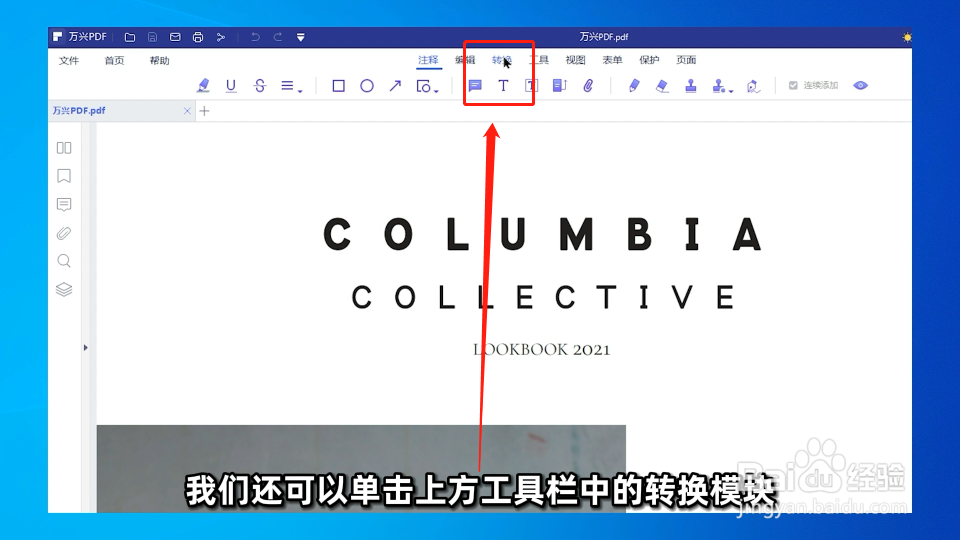Select the Text box tool
The width and height of the screenshot is (960, 540).
pos(531,86)
